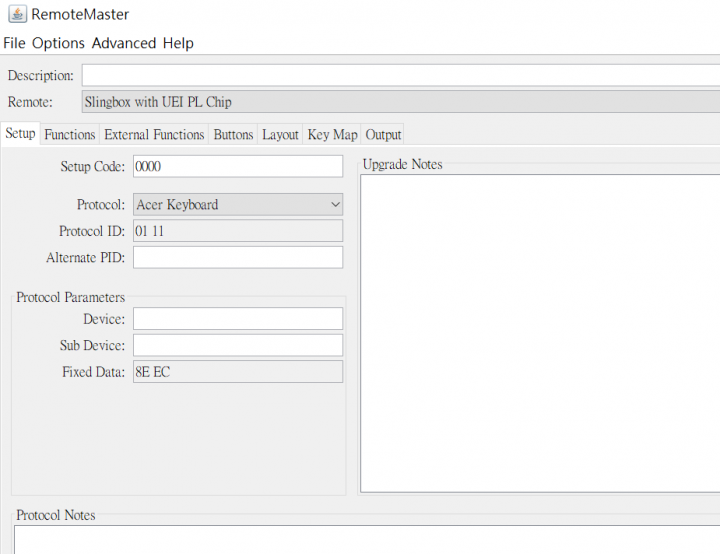Open the Help menu

(178, 43)
